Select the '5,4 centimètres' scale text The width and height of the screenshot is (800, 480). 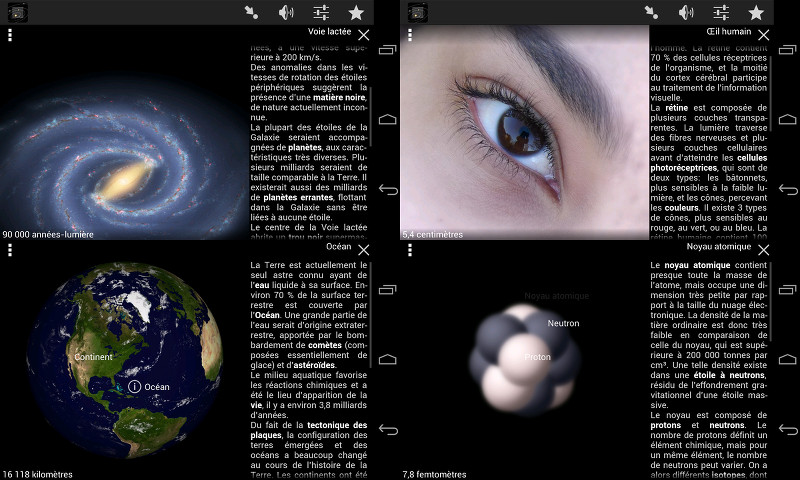433,235
